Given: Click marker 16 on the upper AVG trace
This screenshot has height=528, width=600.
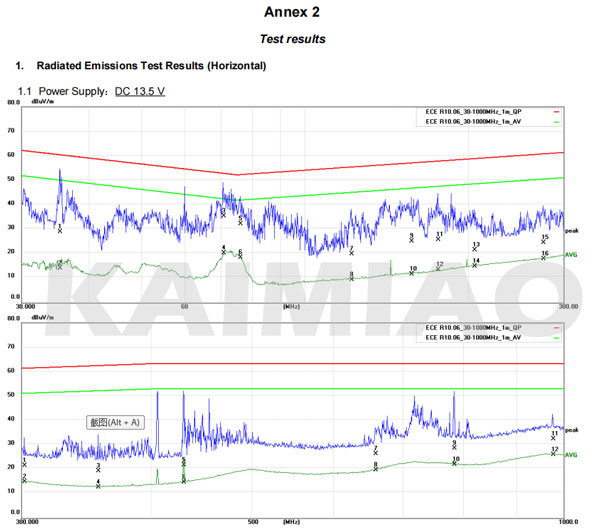Looking at the screenshot, I should click(x=544, y=257).
